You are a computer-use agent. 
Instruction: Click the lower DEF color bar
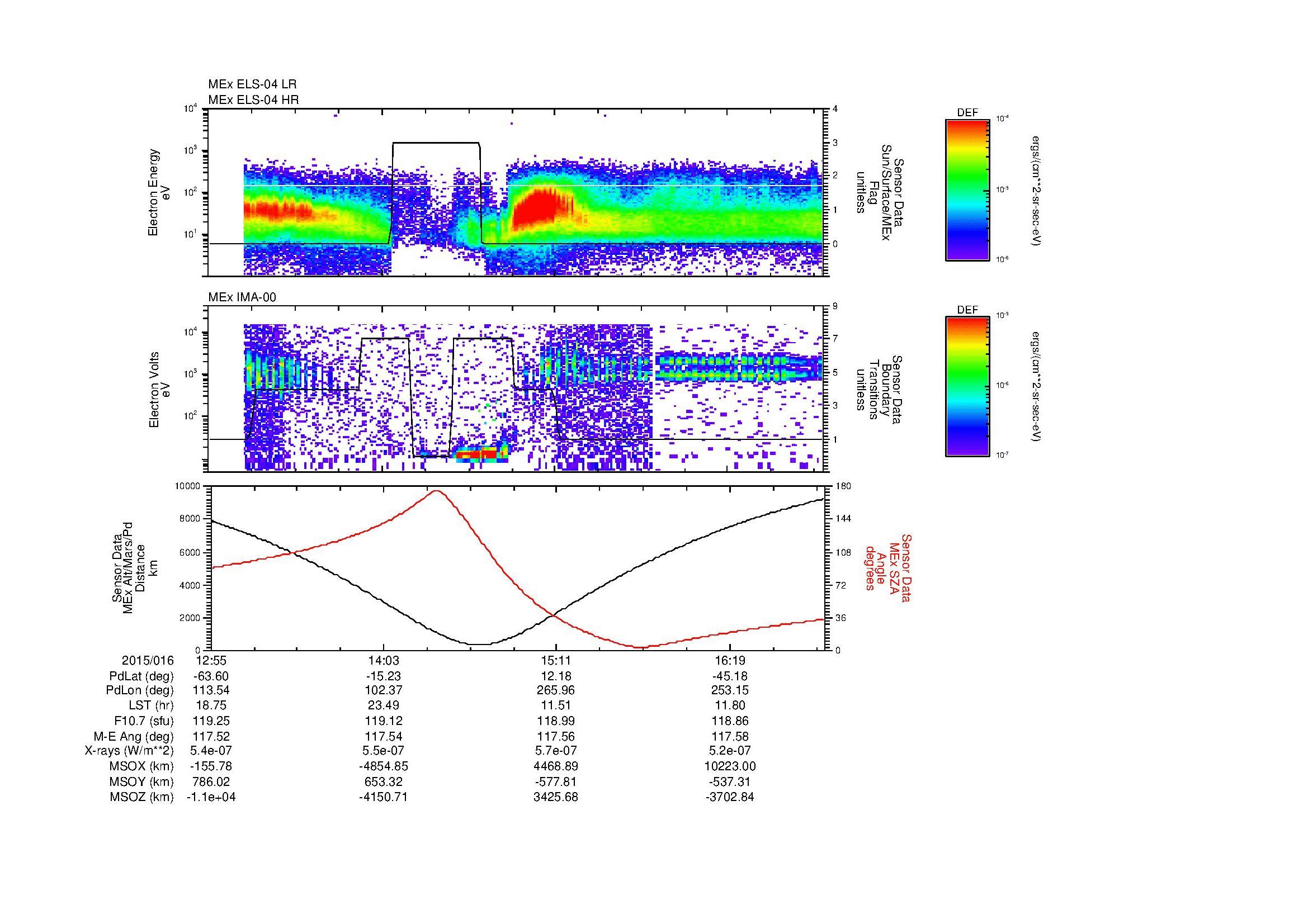click(967, 387)
